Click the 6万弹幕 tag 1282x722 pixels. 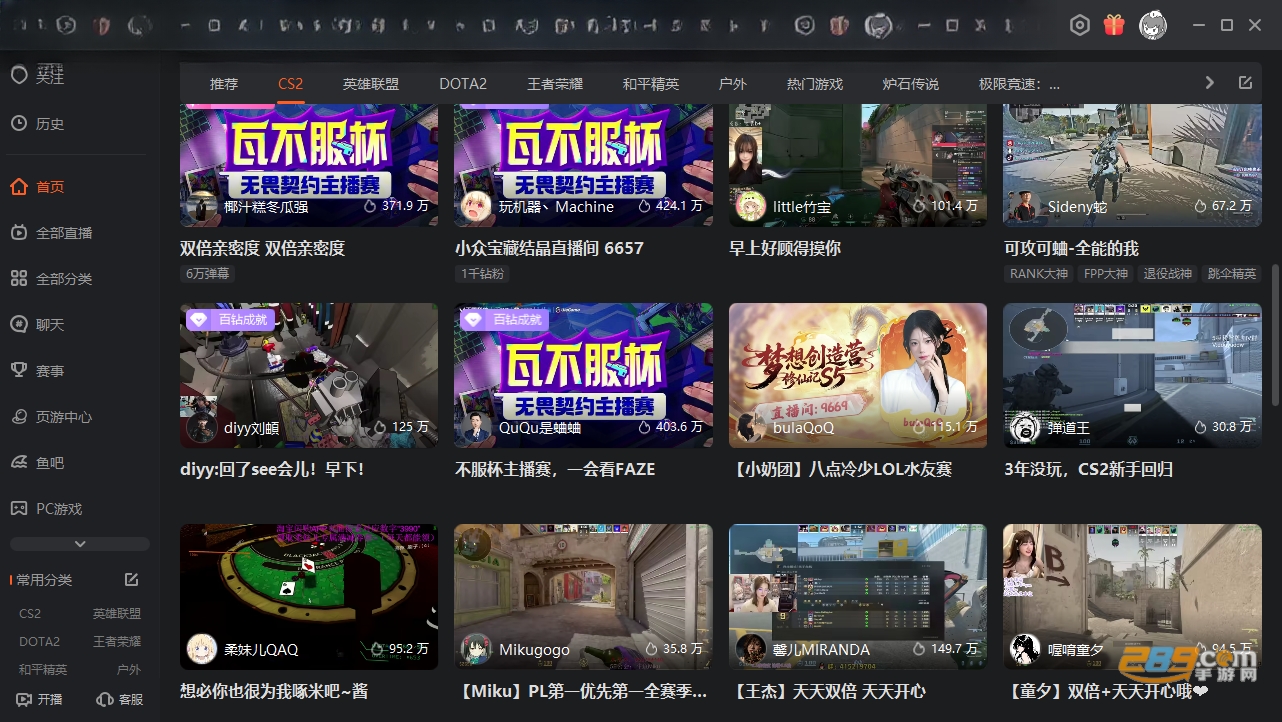coord(208,273)
